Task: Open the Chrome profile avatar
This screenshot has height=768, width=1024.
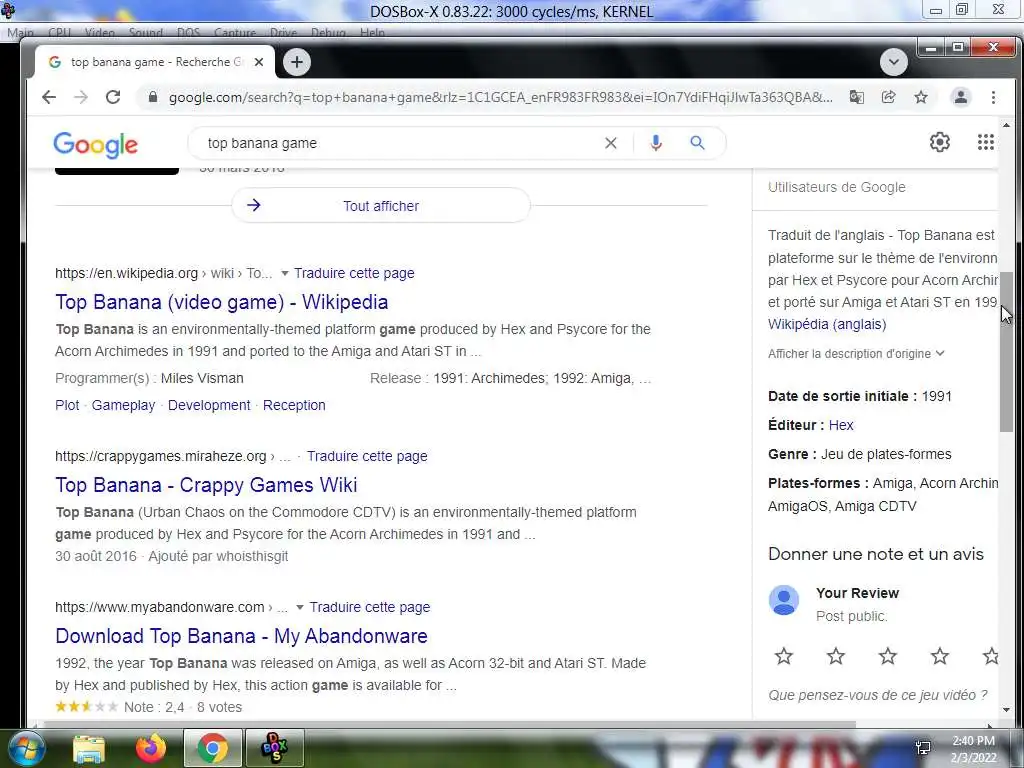Action: (961, 97)
